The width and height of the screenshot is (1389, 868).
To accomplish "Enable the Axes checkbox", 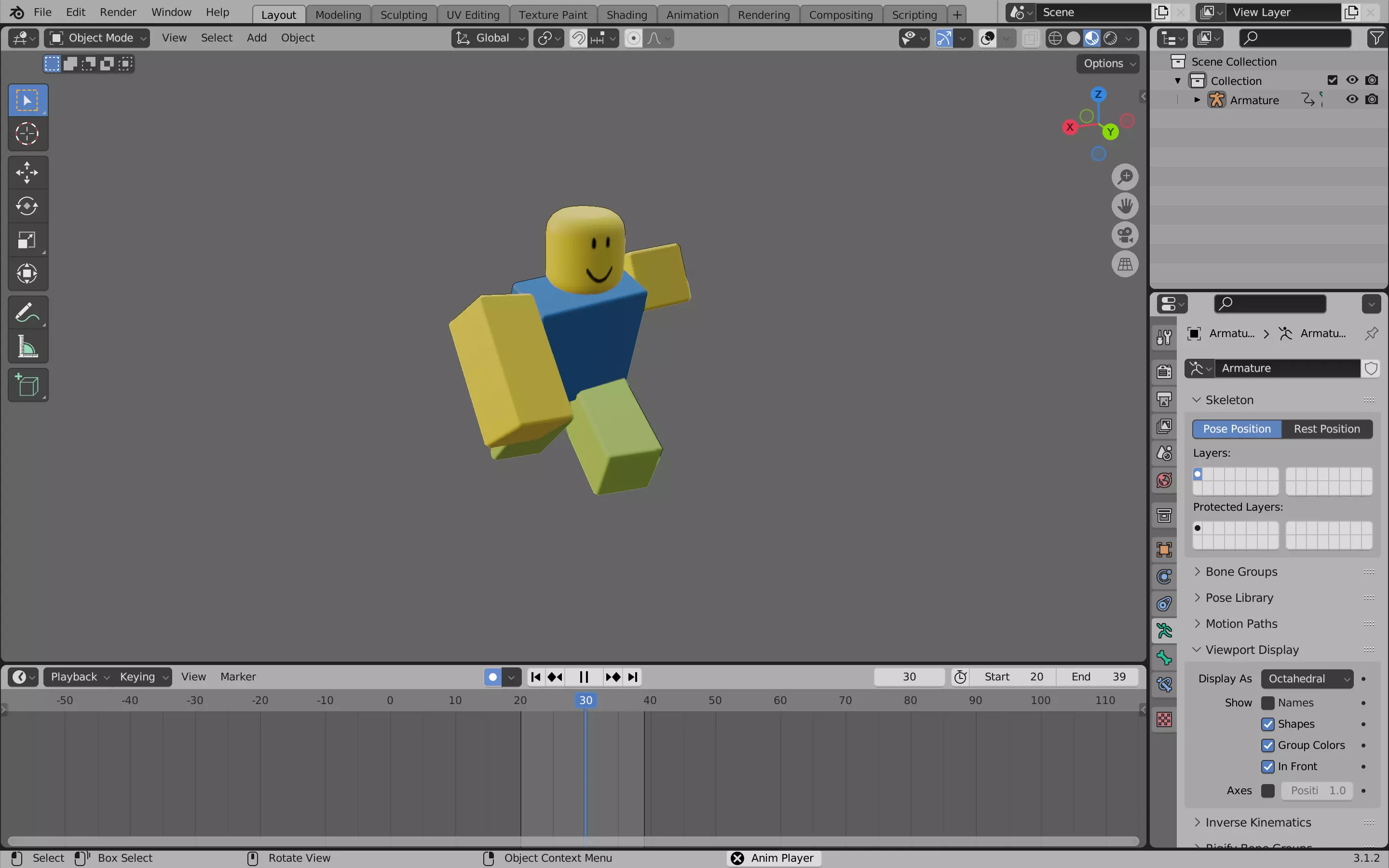I will 1267,790.
